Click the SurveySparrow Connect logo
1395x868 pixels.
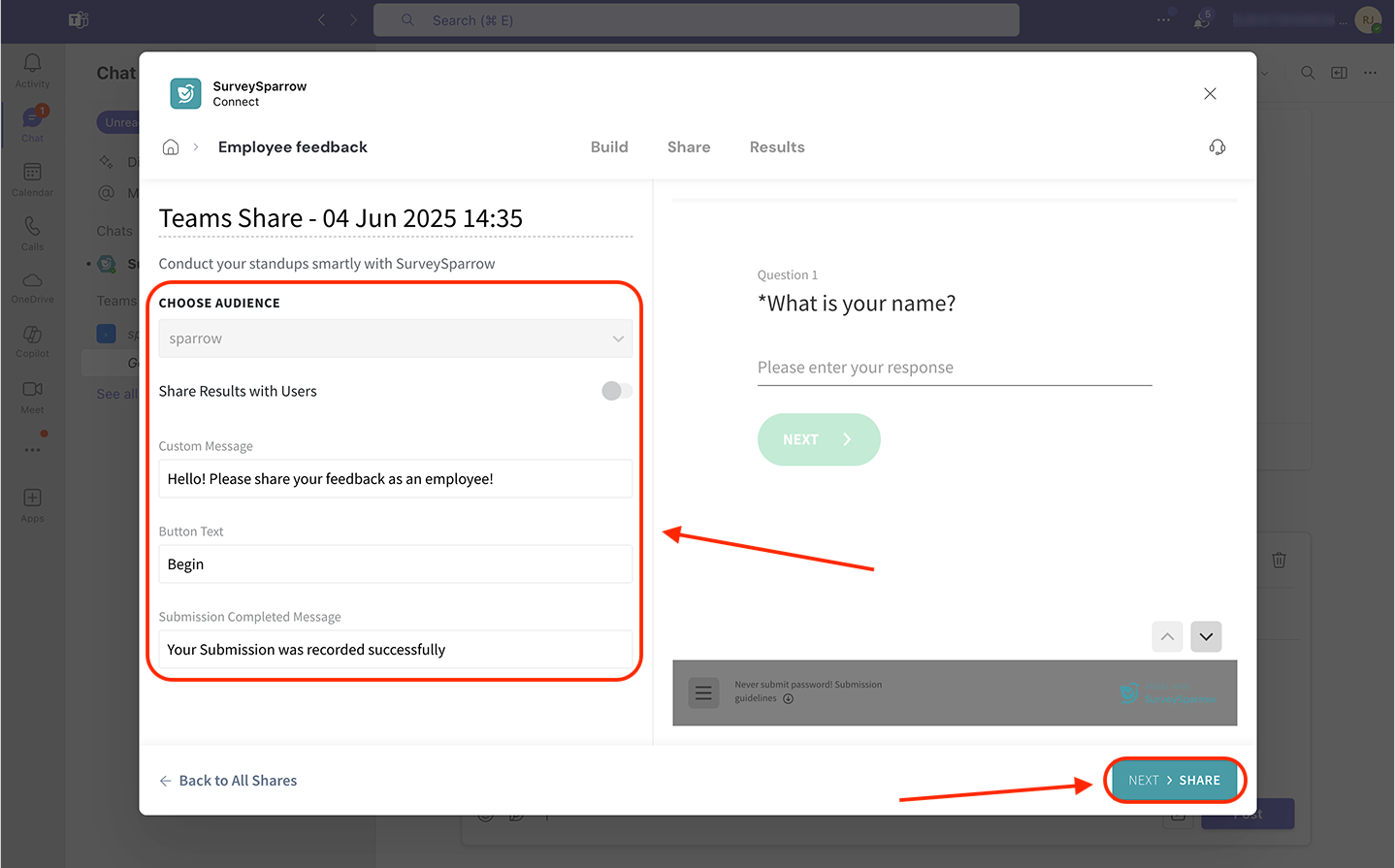[185, 94]
